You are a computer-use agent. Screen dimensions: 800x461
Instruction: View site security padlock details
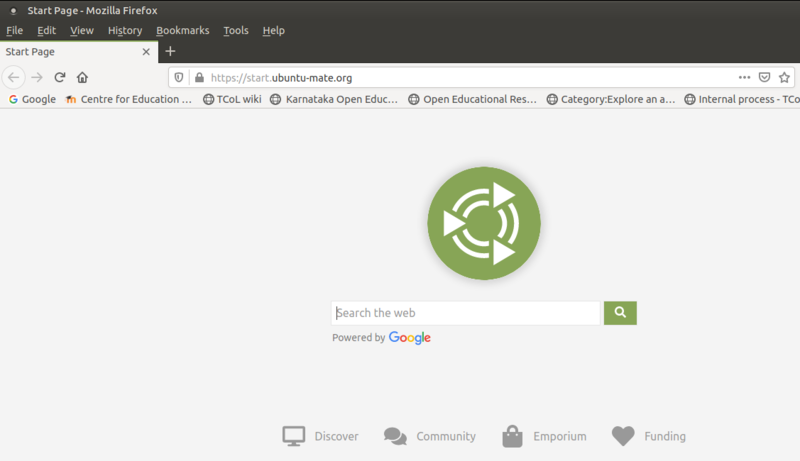[199, 78]
